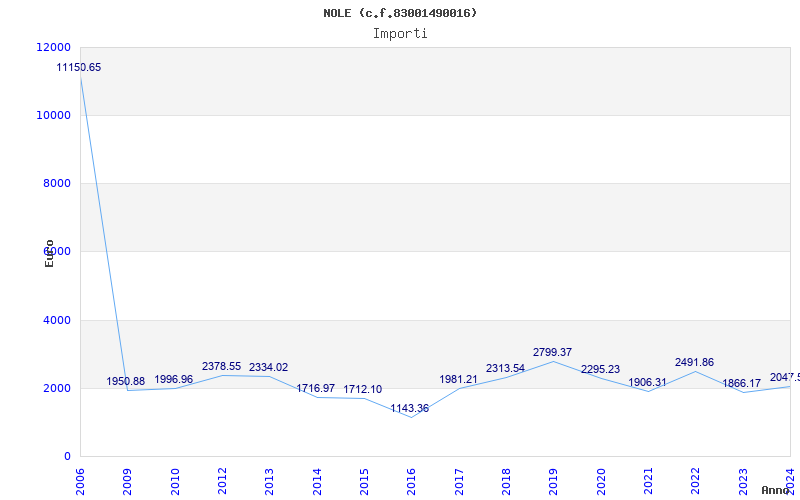Screen dimensions: 800x500
Task: Click the y-axis value 8000
Action: click(57, 183)
